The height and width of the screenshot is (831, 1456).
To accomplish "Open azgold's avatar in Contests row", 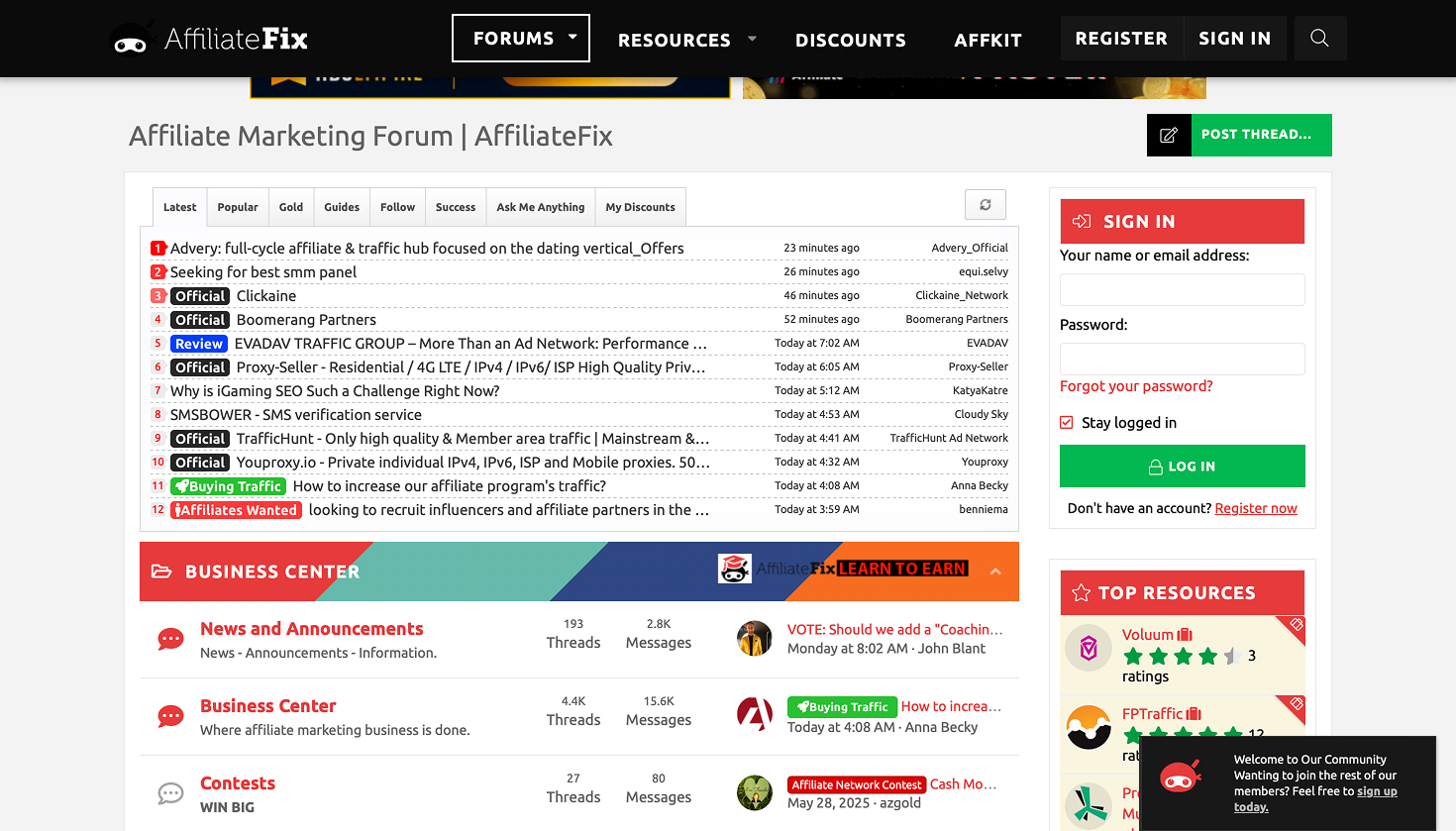I will pos(755,792).
